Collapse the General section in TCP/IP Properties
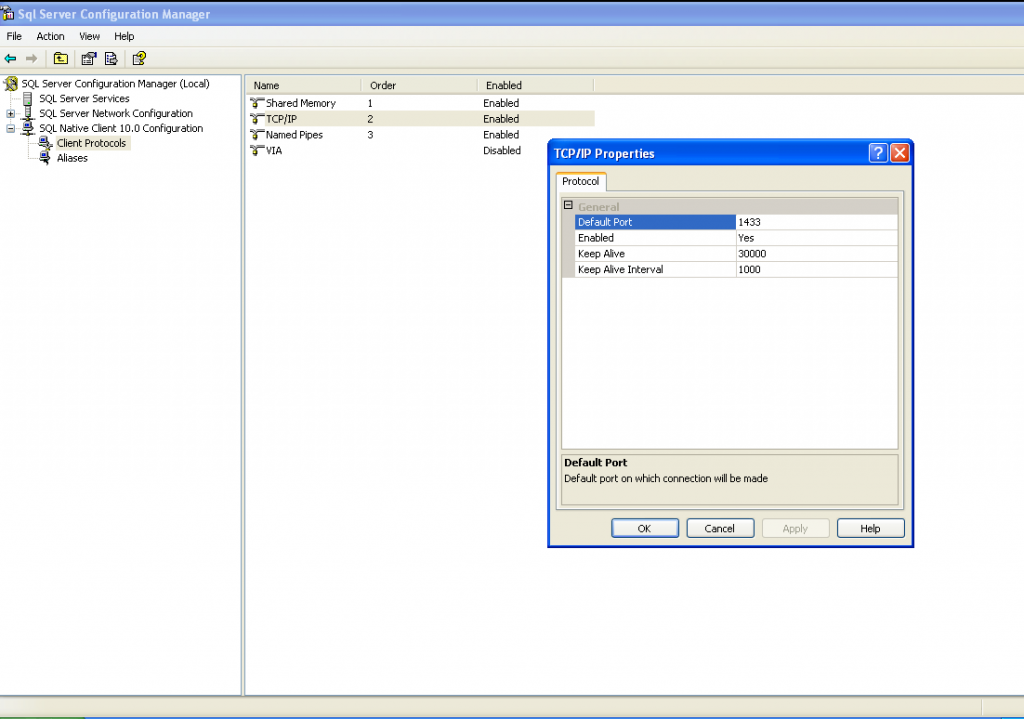This screenshot has height=719, width=1024. pos(567,205)
